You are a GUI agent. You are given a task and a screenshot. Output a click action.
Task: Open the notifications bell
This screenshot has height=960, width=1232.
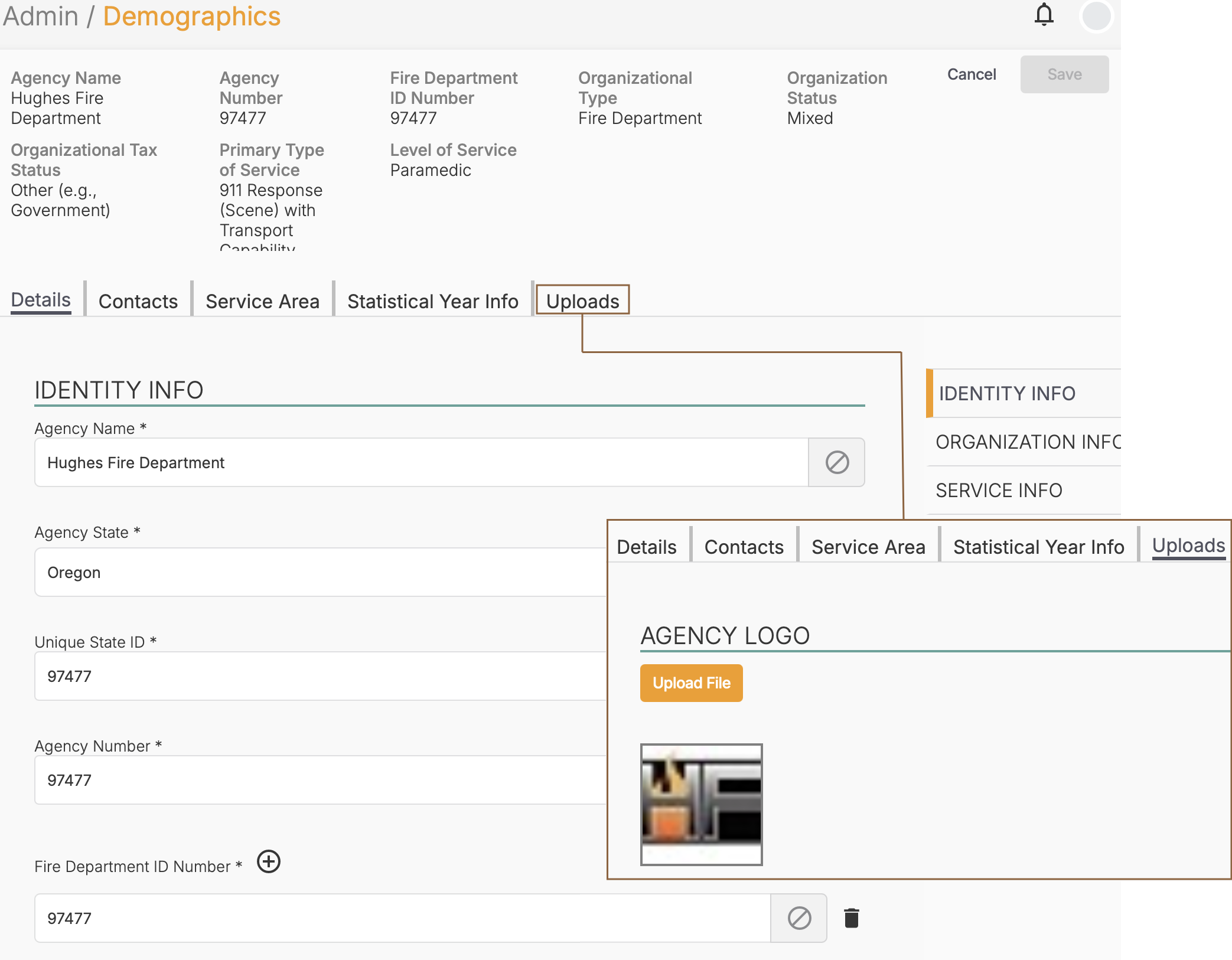(1044, 15)
